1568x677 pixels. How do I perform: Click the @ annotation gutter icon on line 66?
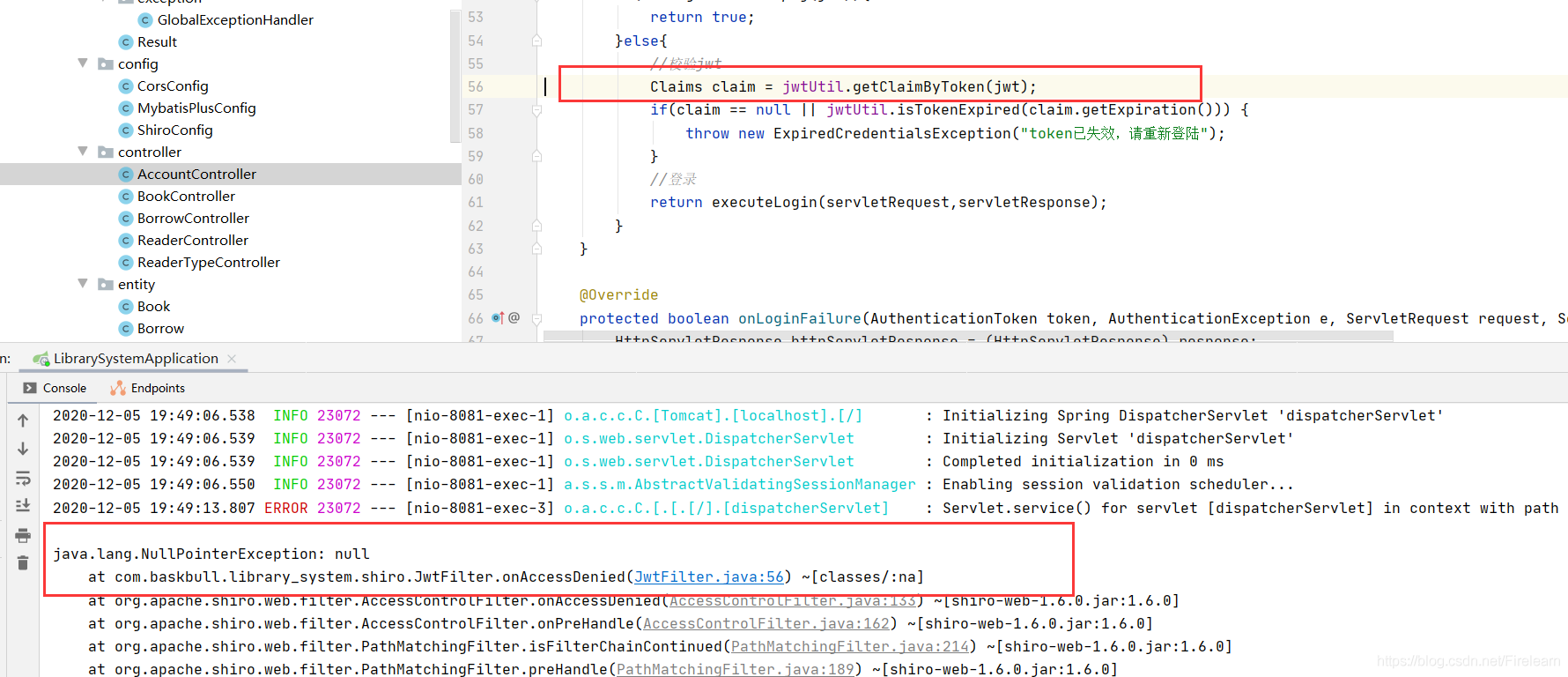click(514, 317)
